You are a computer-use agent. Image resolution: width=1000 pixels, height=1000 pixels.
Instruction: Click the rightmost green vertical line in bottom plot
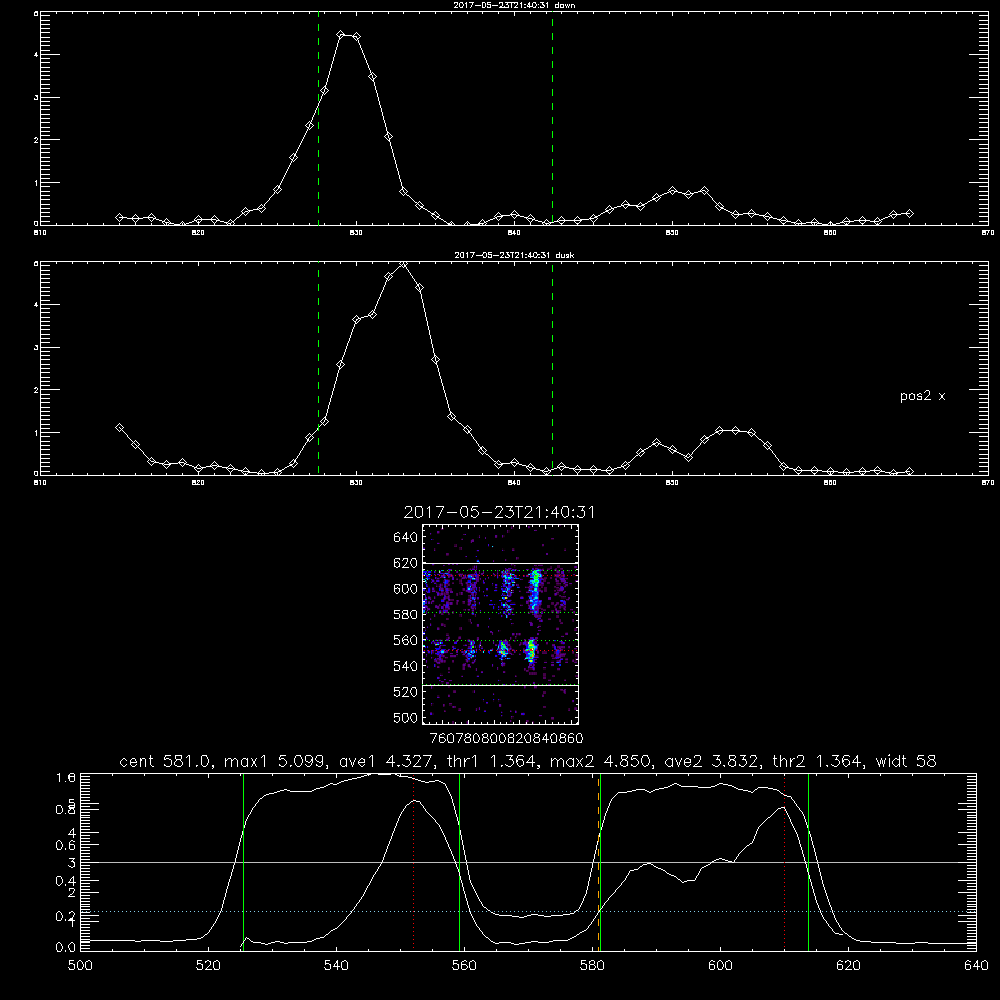coord(808,861)
